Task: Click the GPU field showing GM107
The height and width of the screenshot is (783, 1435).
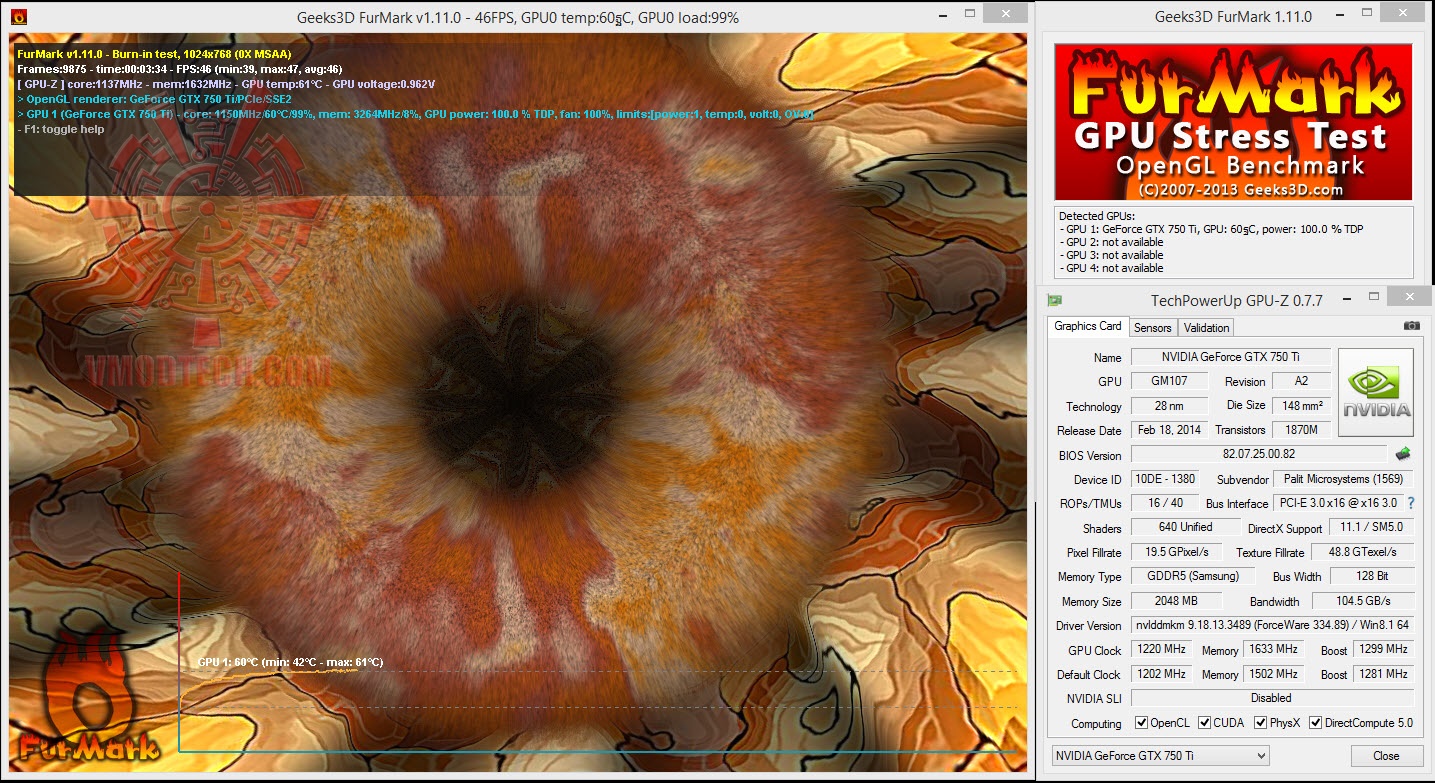Action: (x=1167, y=381)
